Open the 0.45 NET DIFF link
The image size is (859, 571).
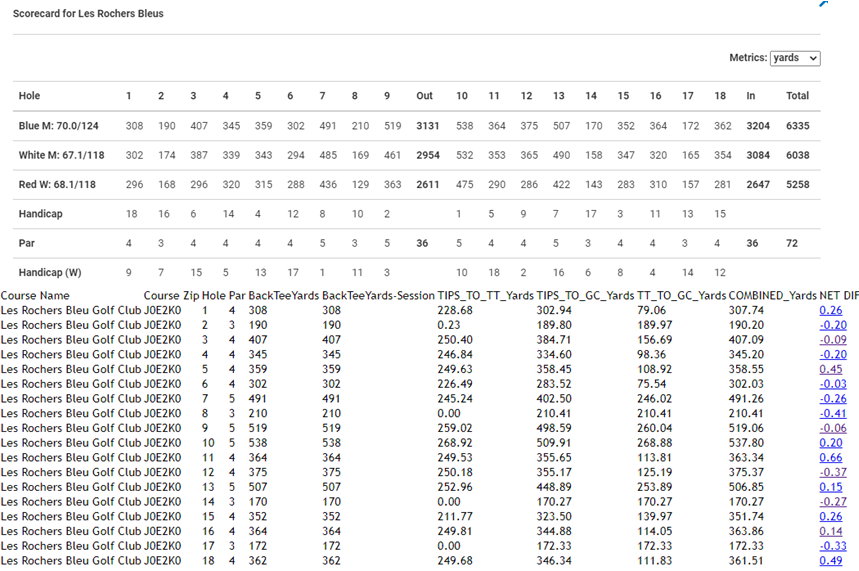coord(831,369)
